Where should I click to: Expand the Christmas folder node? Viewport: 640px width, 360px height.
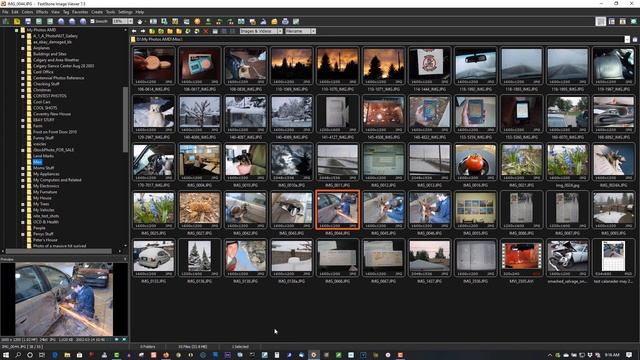(x=23, y=90)
